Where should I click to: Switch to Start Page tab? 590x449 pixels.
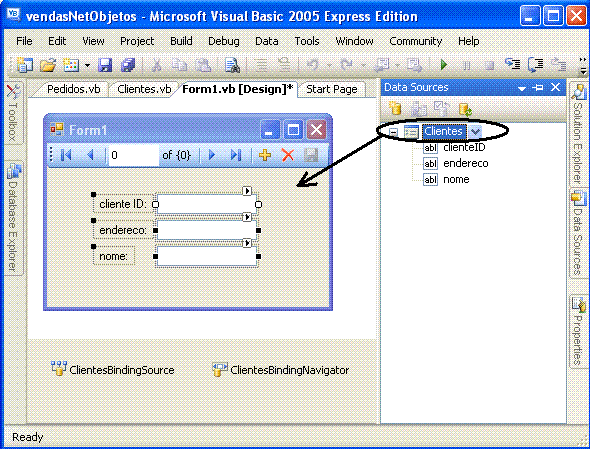pos(331,89)
